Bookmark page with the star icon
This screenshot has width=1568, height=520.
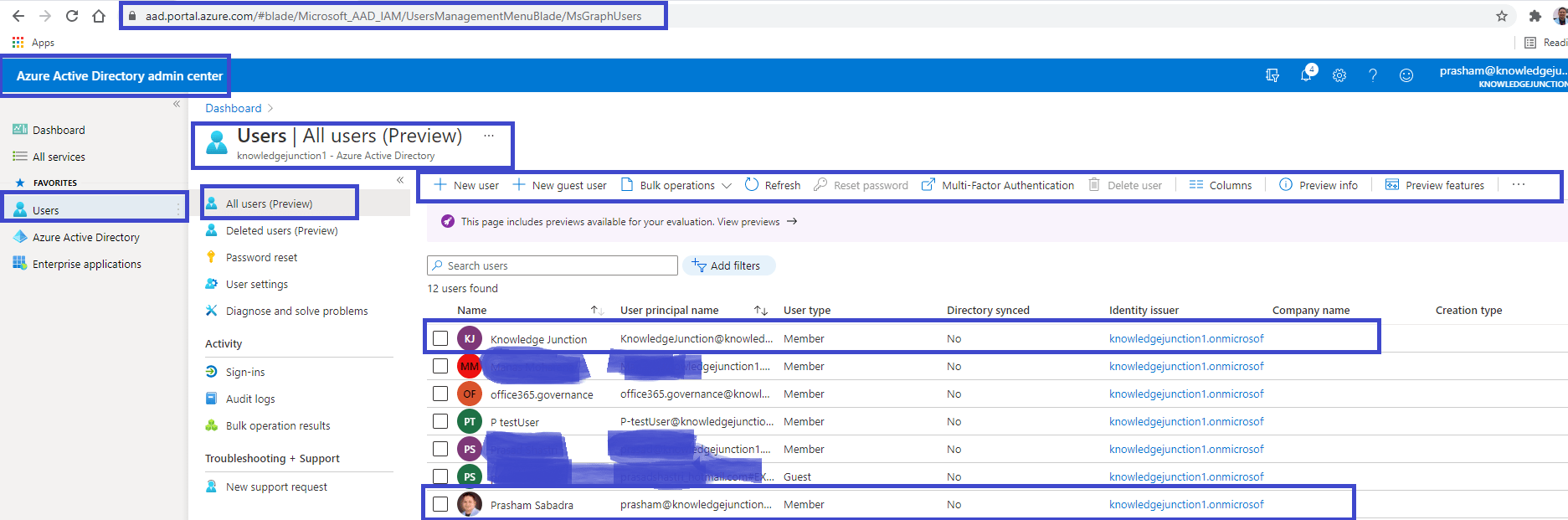click(x=1502, y=16)
